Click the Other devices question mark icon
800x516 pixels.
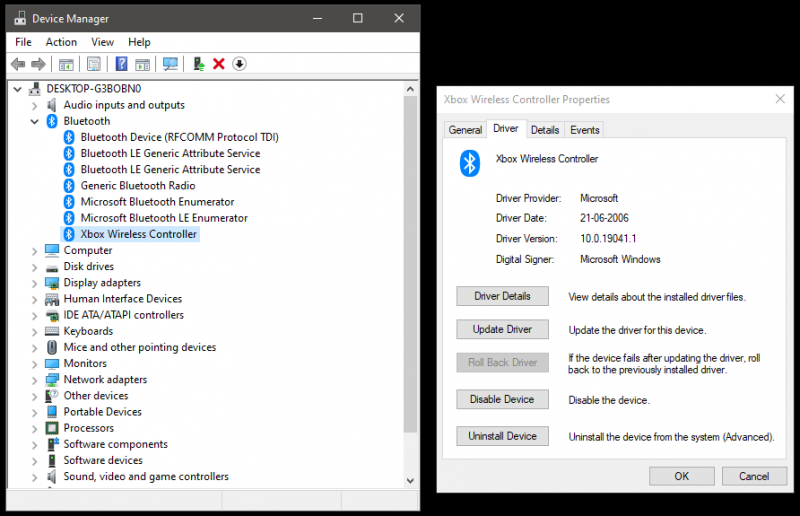pos(52,396)
